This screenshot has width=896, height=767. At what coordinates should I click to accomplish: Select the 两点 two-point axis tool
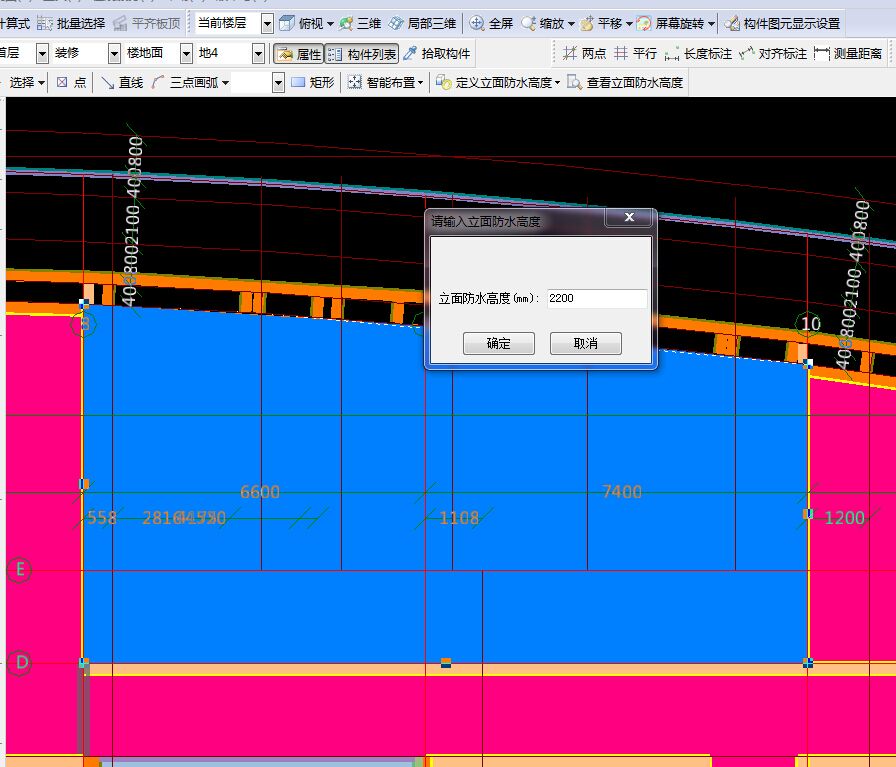pos(584,54)
